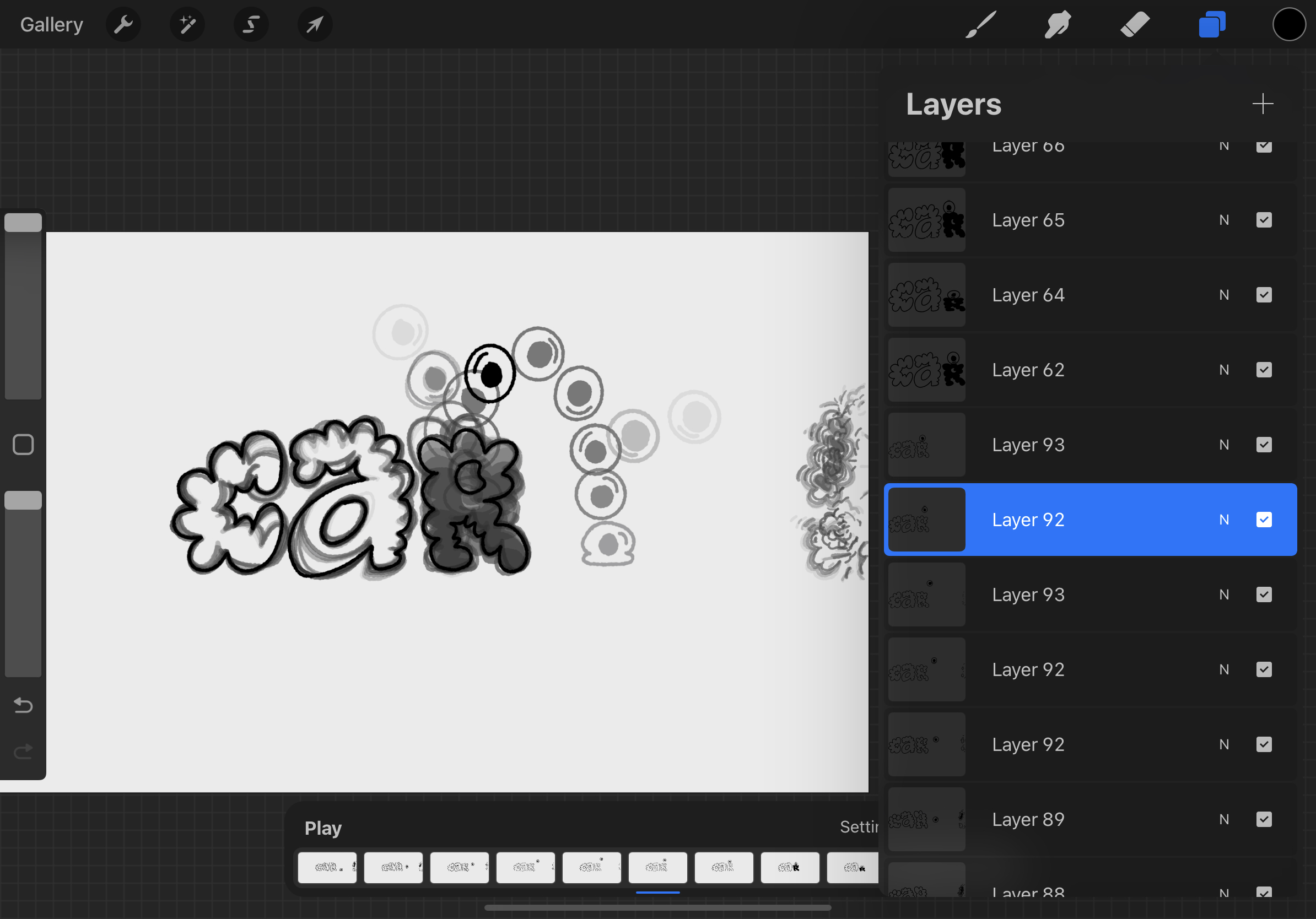Screen dimensions: 1316x919
Task: Select the Paint brush tool
Action: point(981,25)
